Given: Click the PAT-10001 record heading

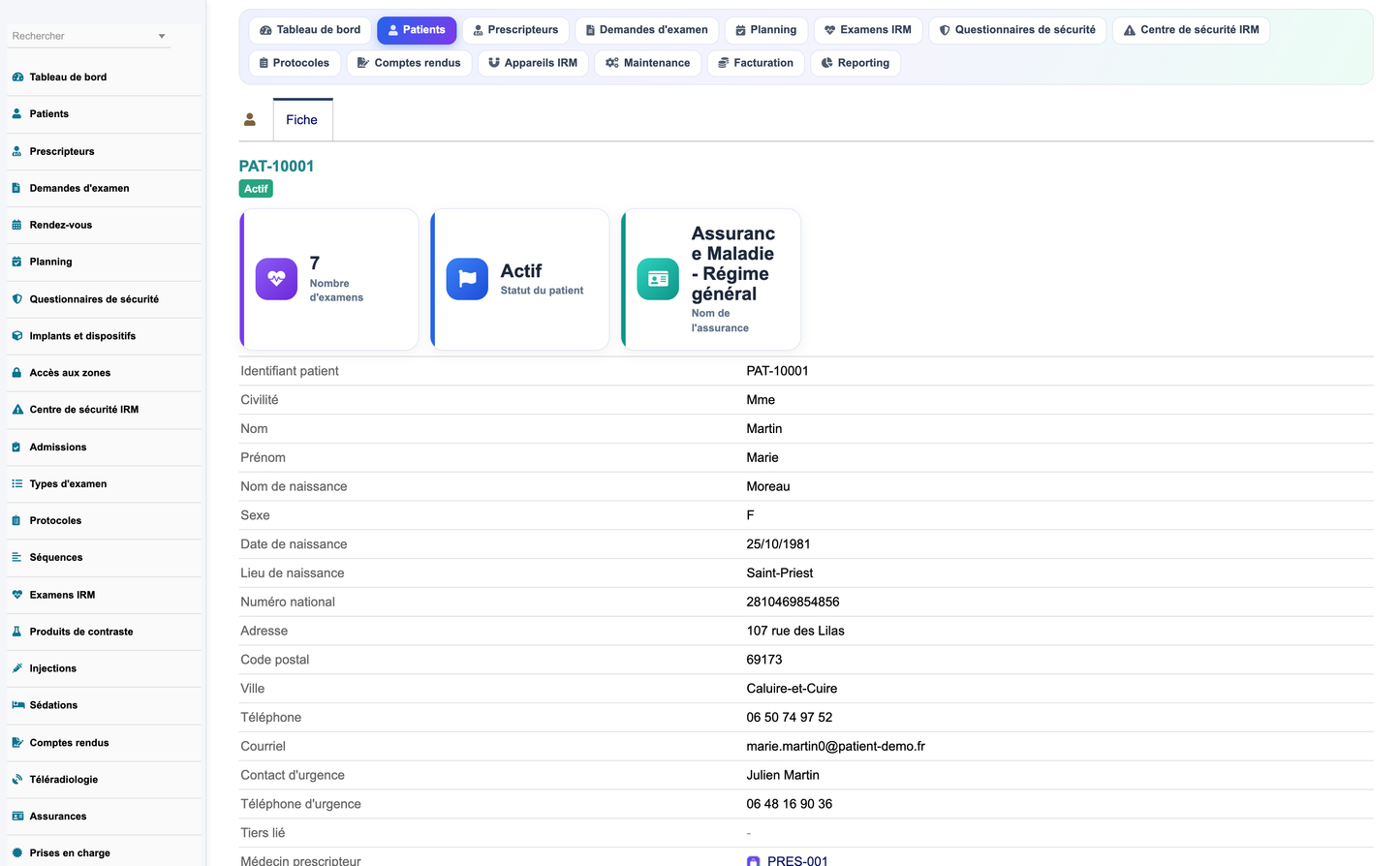Looking at the screenshot, I should click(277, 166).
